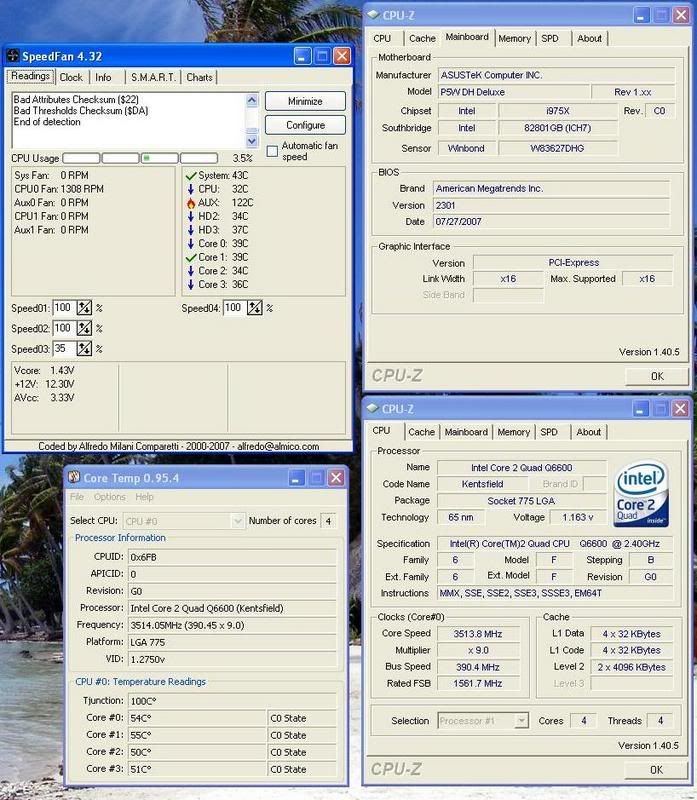
Task: Click the CPU temperature down-arrow icon
Action: (x=191, y=189)
